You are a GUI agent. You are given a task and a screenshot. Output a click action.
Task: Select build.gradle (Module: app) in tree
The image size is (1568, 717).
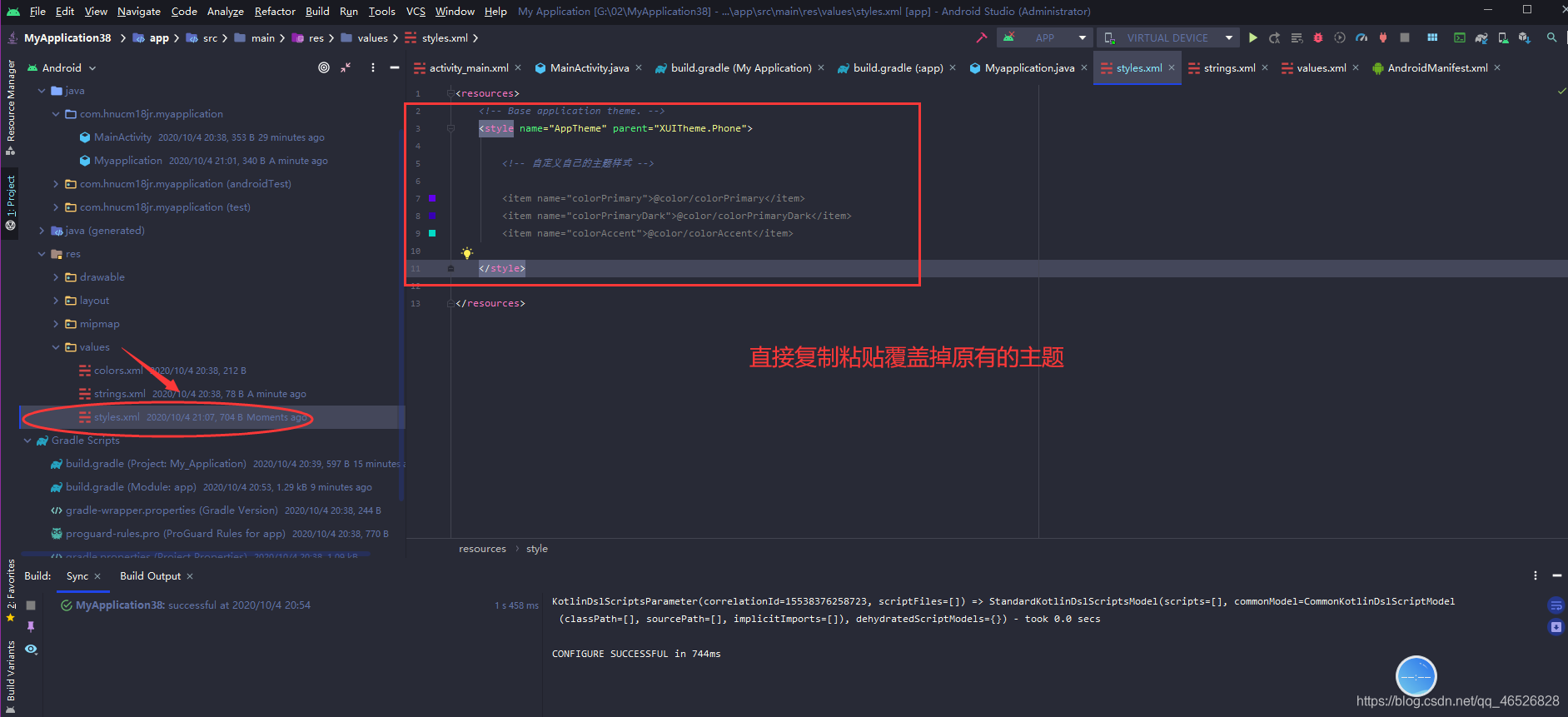[x=131, y=487]
